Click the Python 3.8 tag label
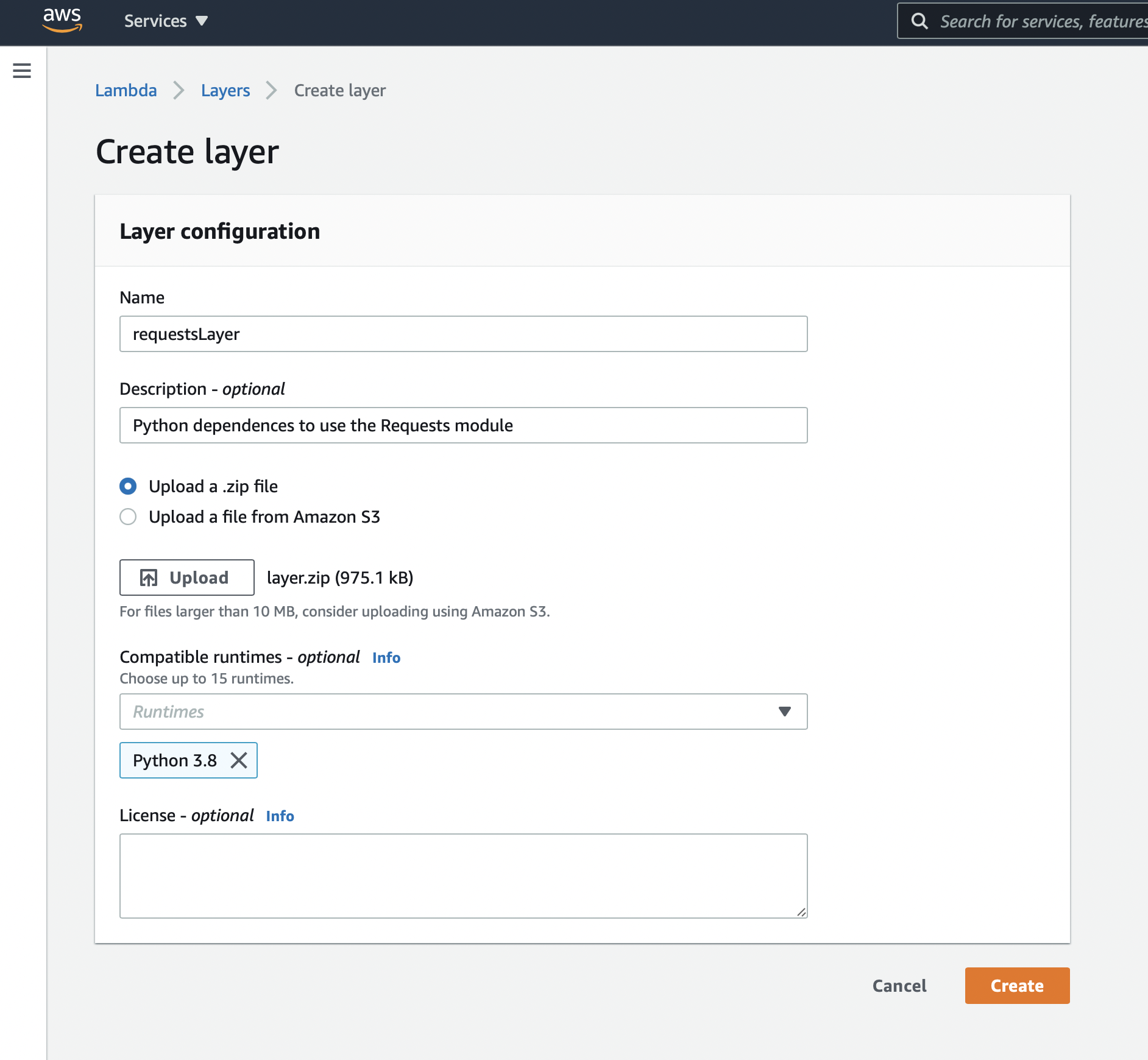The height and width of the screenshot is (1060, 1148). coord(175,760)
